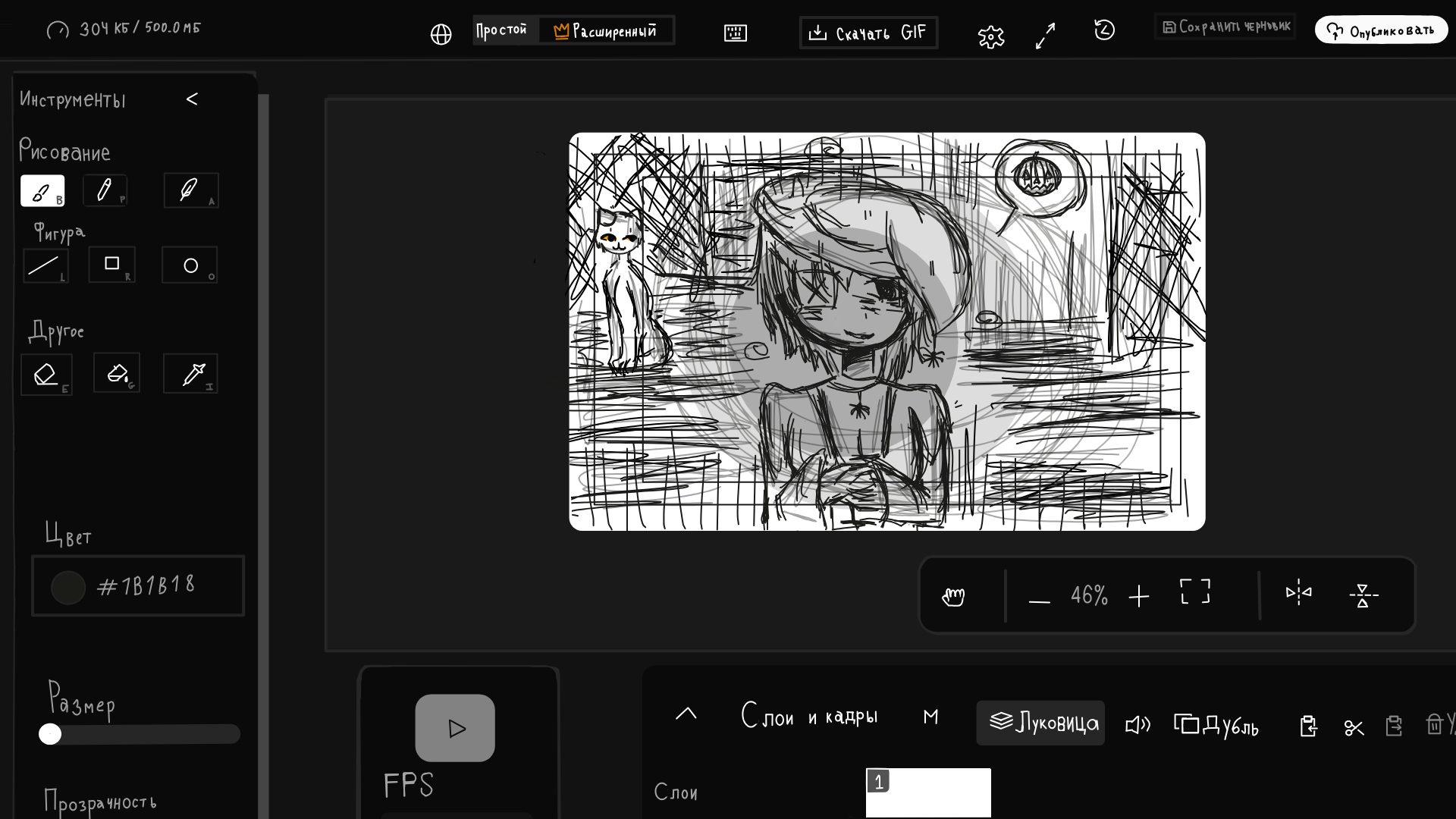Flip canvas horizontally
1456x819 pixels.
(x=1298, y=592)
